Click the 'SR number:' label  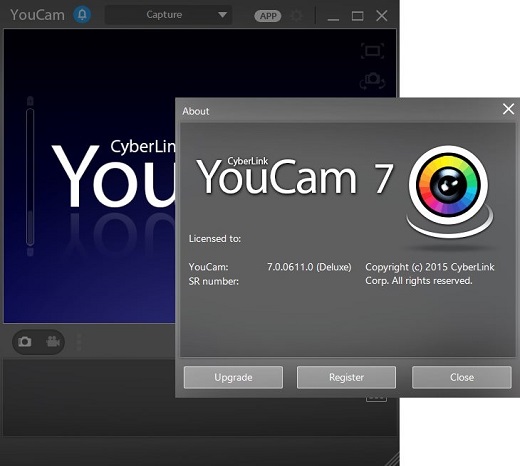214,281
